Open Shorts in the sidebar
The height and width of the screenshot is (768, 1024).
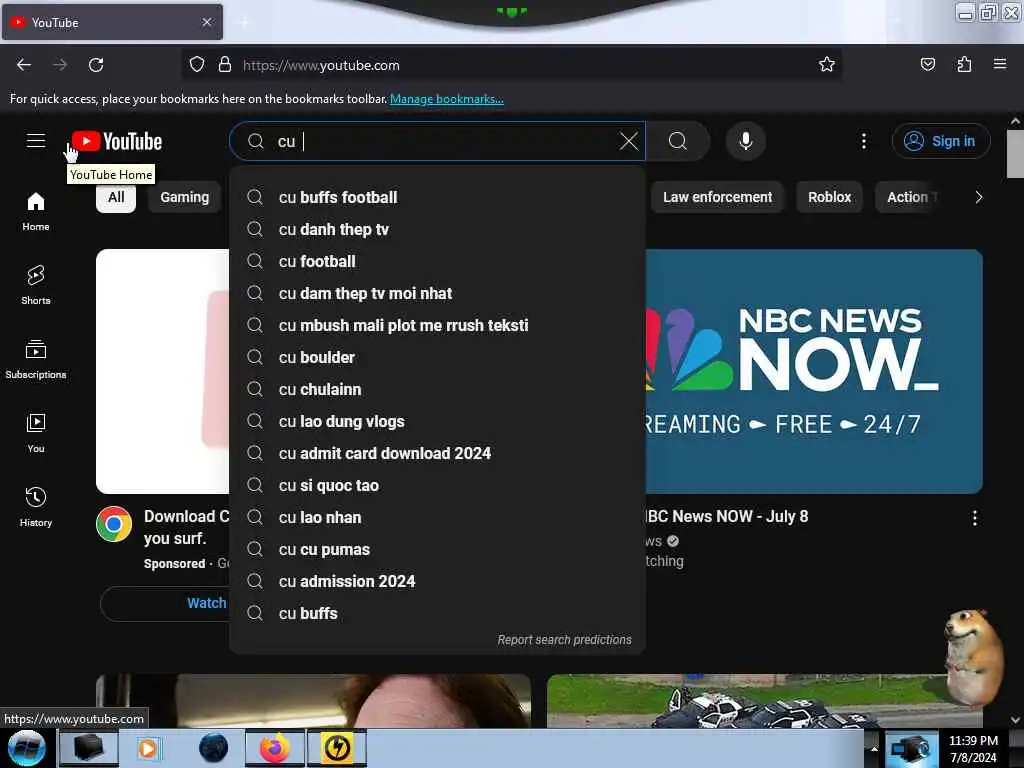36,285
